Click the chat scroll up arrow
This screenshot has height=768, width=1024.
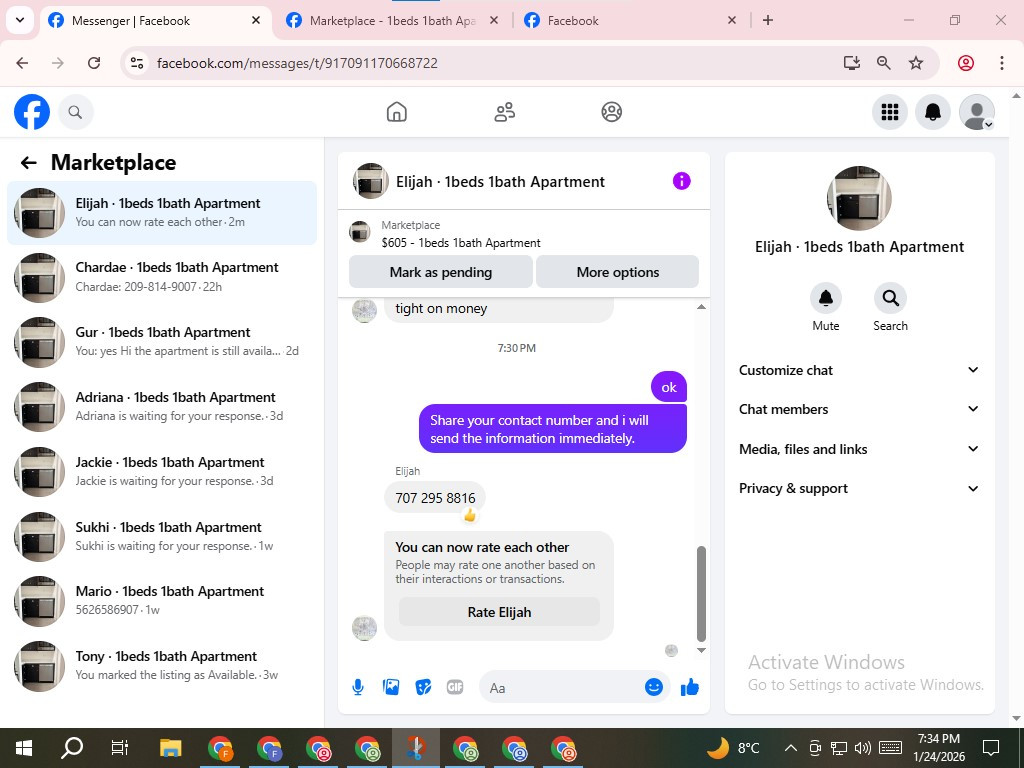click(x=701, y=307)
